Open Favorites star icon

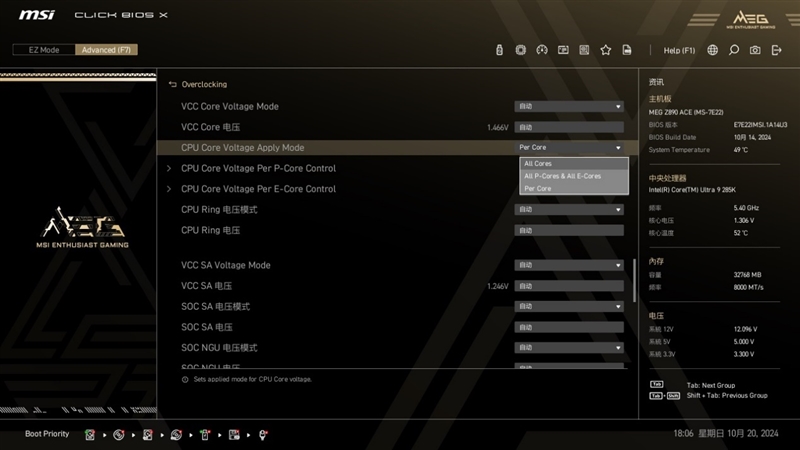pos(606,50)
